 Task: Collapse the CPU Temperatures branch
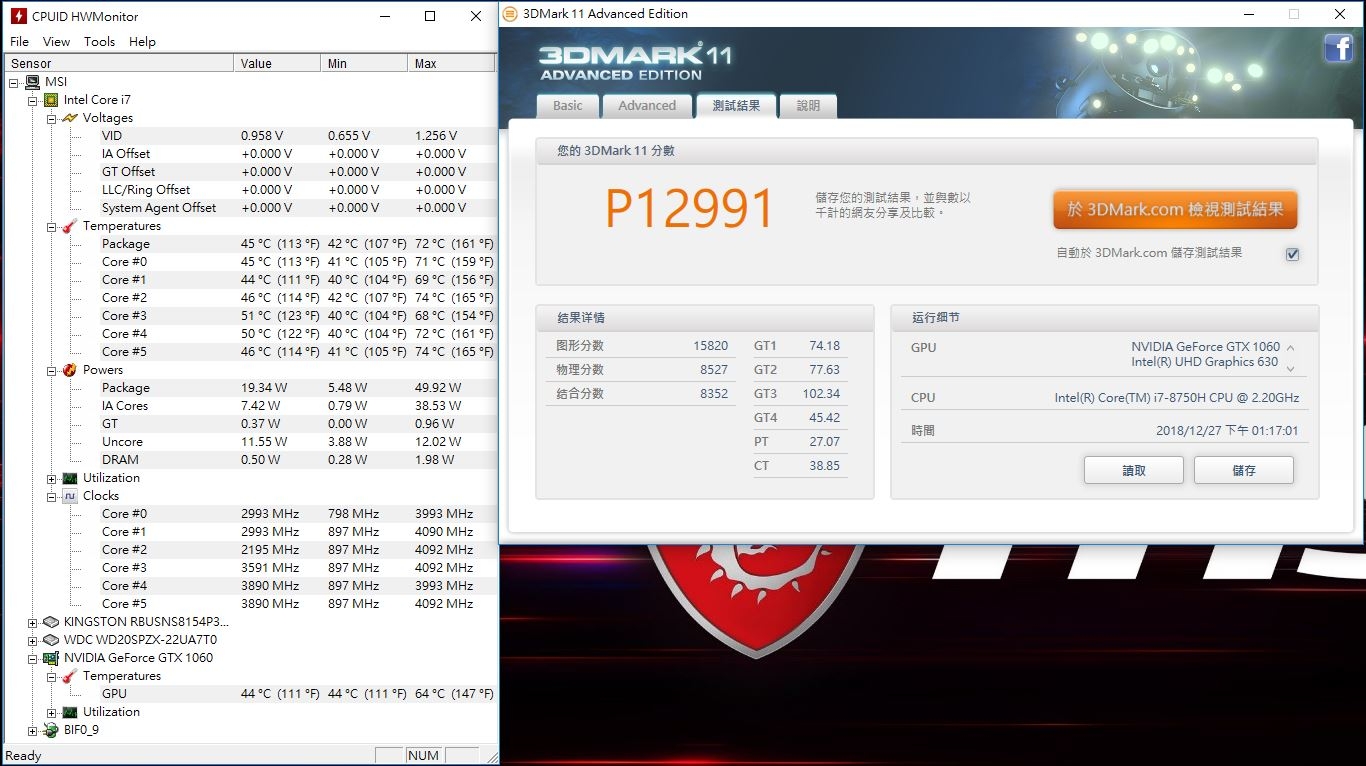click(x=52, y=226)
